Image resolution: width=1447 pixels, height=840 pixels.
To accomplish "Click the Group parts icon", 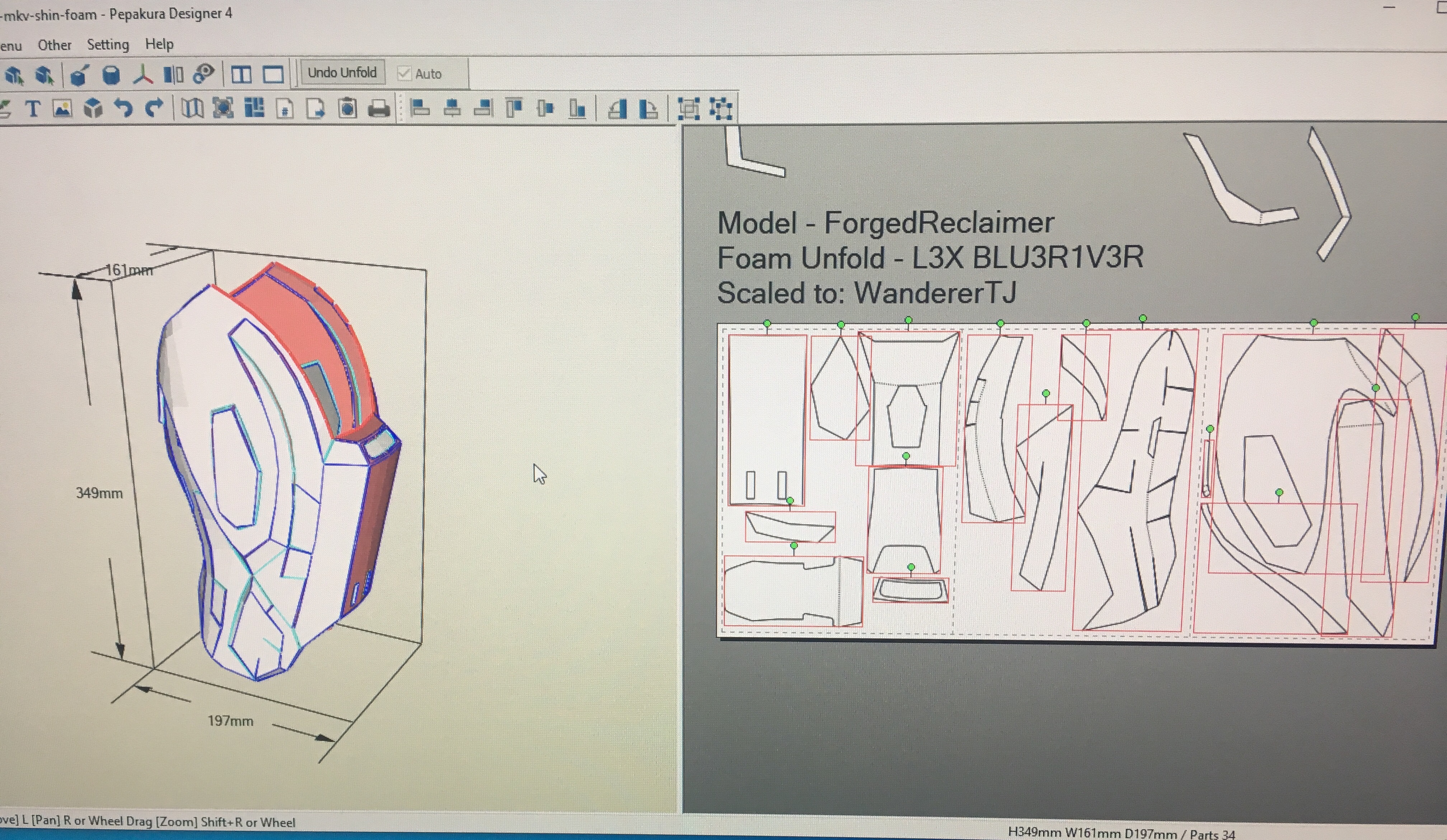I will pyautogui.click(x=688, y=108).
